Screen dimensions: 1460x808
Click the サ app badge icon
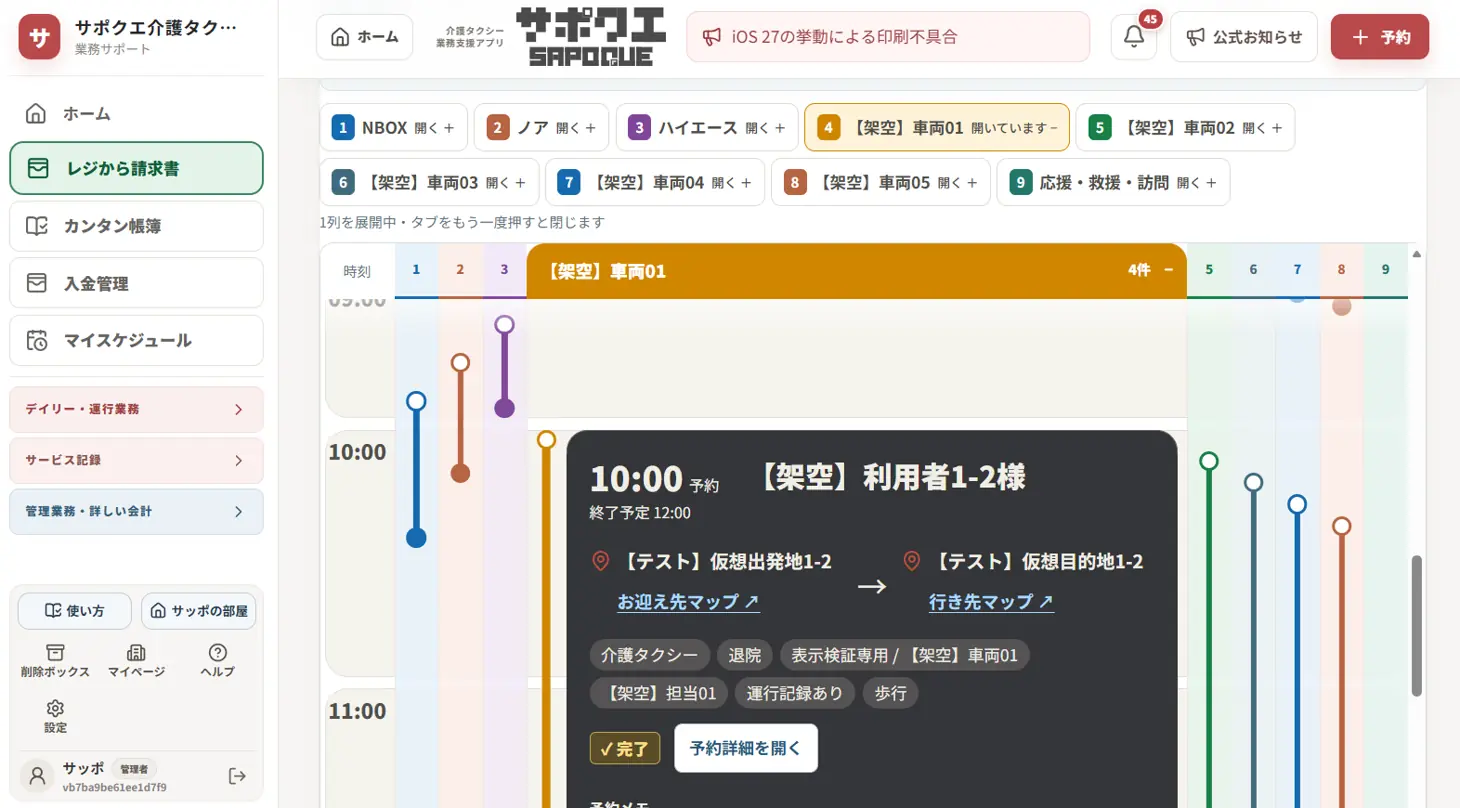(x=40, y=37)
